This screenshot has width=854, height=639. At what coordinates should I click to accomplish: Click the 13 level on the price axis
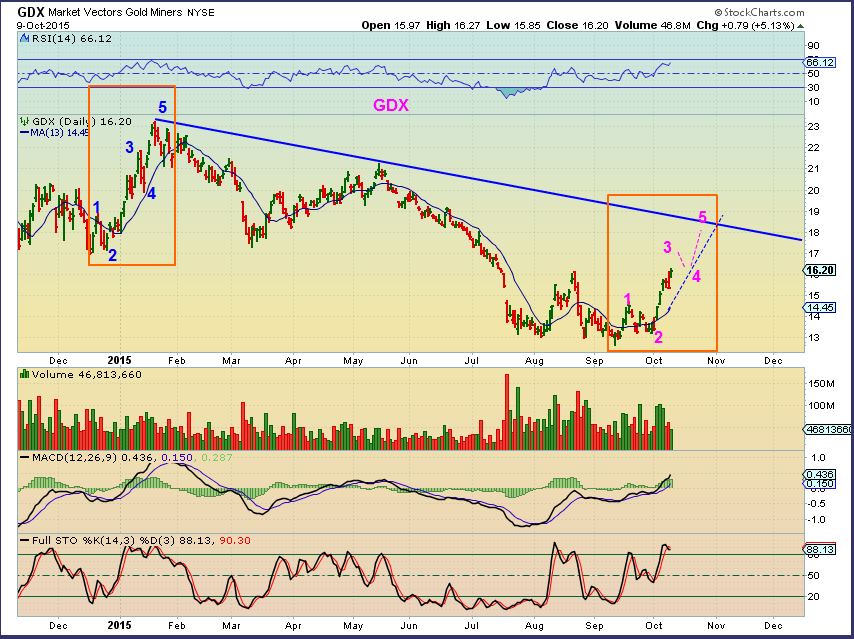pyautogui.click(x=814, y=338)
